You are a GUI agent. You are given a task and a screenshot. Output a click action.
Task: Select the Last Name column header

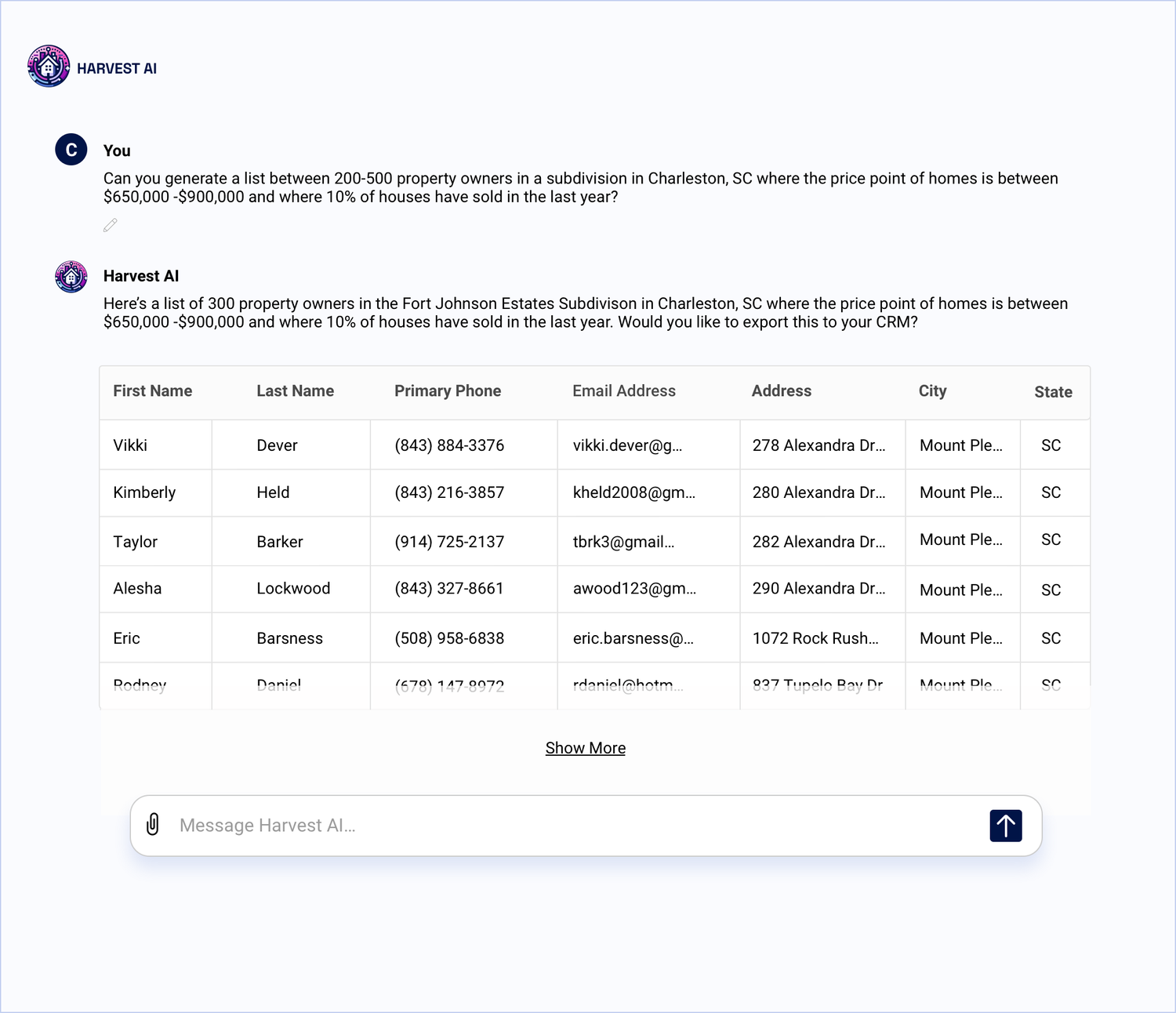(x=296, y=390)
